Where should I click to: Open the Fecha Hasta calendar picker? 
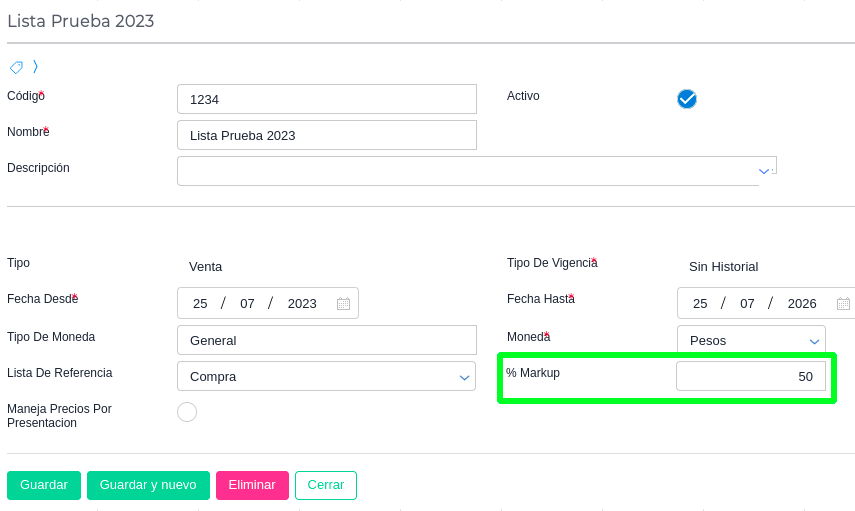843,304
